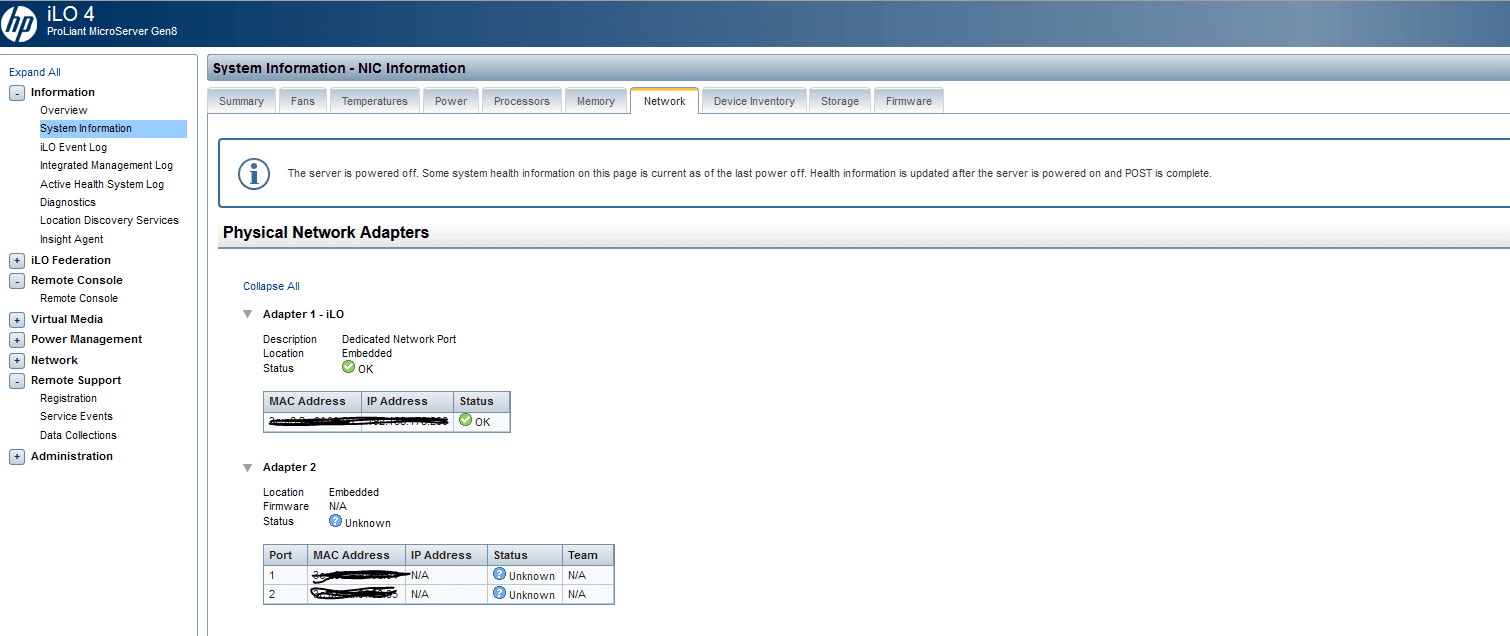Viewport: 1510px width, 636px height.
Task: Expand the Power Management tree section
Action: click(x=17, y=340)
